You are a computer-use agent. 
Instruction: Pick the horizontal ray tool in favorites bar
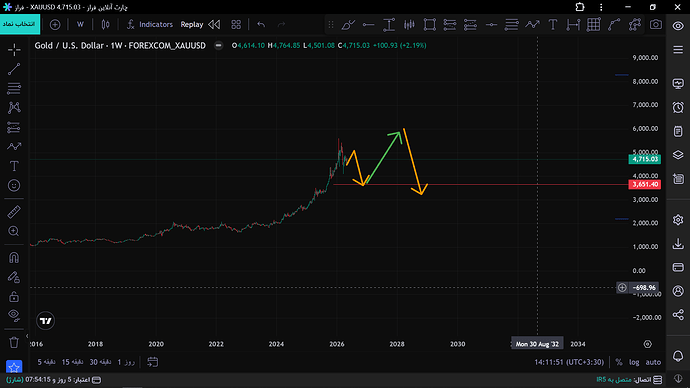491,25
